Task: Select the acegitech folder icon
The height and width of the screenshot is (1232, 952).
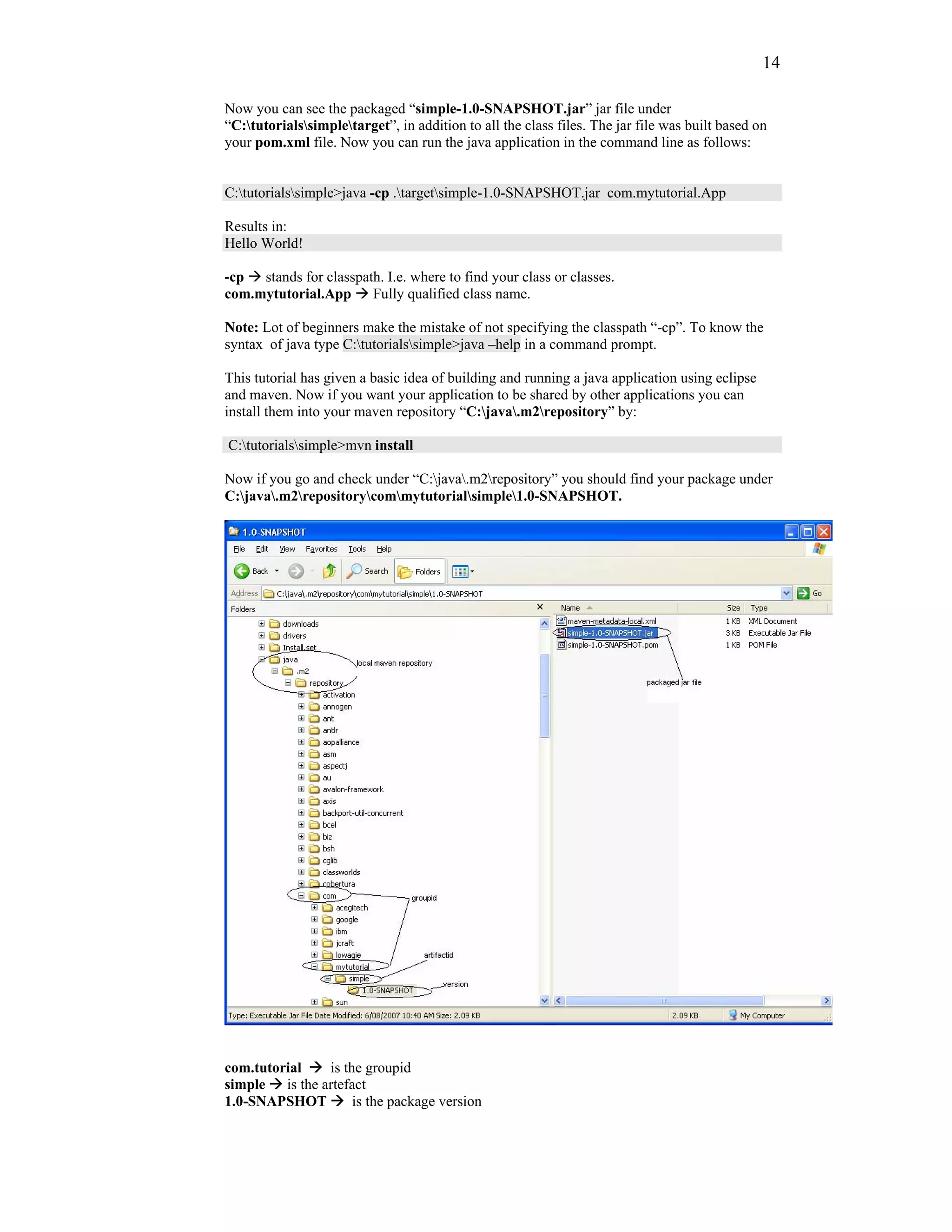Action: pos(328,907)
